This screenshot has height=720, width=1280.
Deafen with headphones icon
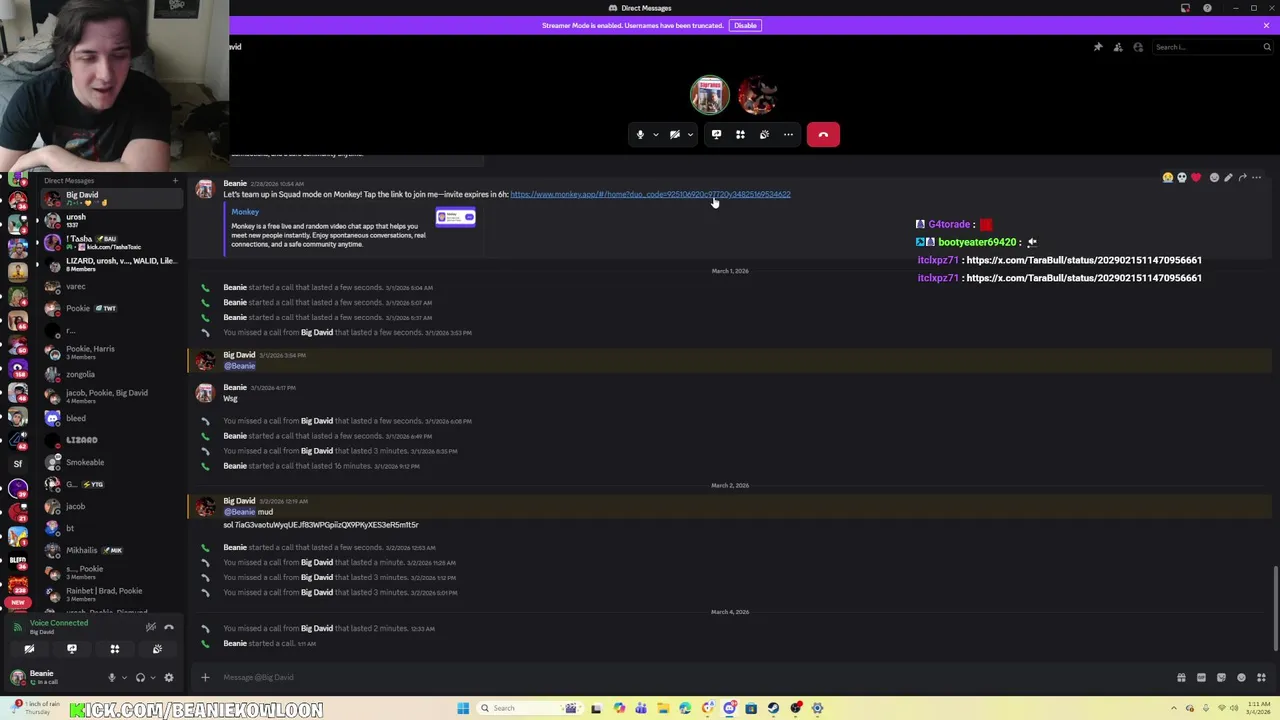tap(140, 678)
